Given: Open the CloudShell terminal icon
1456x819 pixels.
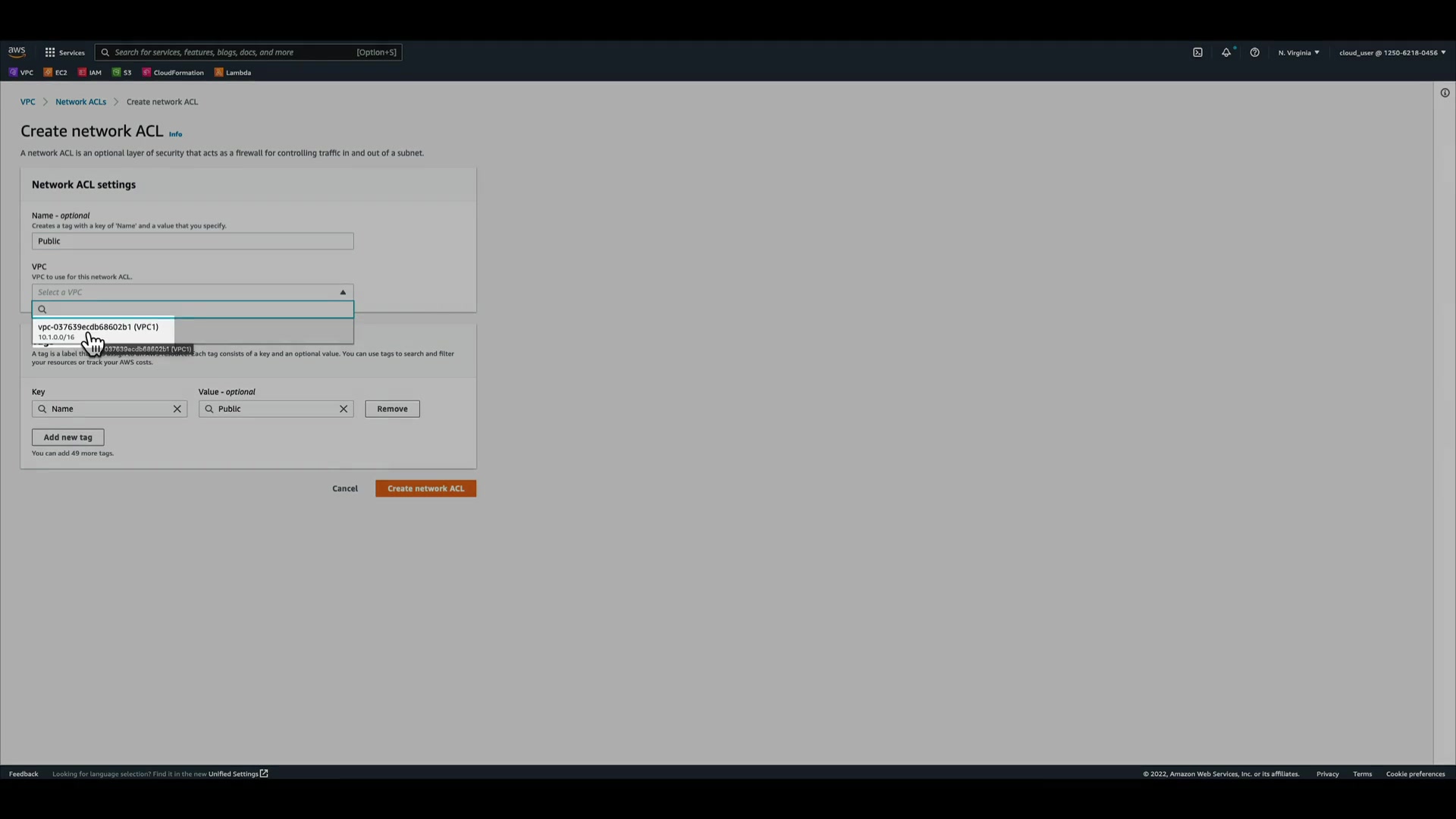Looking at the screenshot, I should point(1197,52).
